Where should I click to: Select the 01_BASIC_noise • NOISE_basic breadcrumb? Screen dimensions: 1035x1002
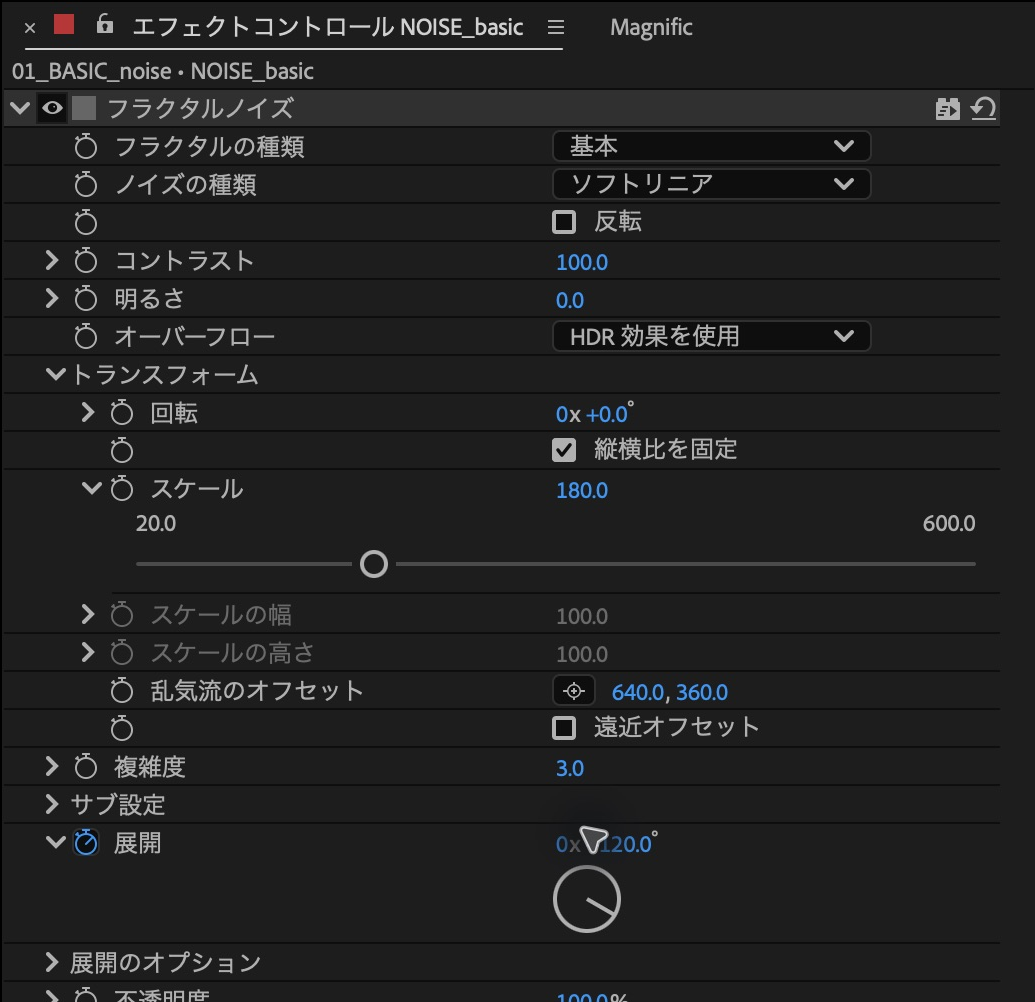point(162,71)
